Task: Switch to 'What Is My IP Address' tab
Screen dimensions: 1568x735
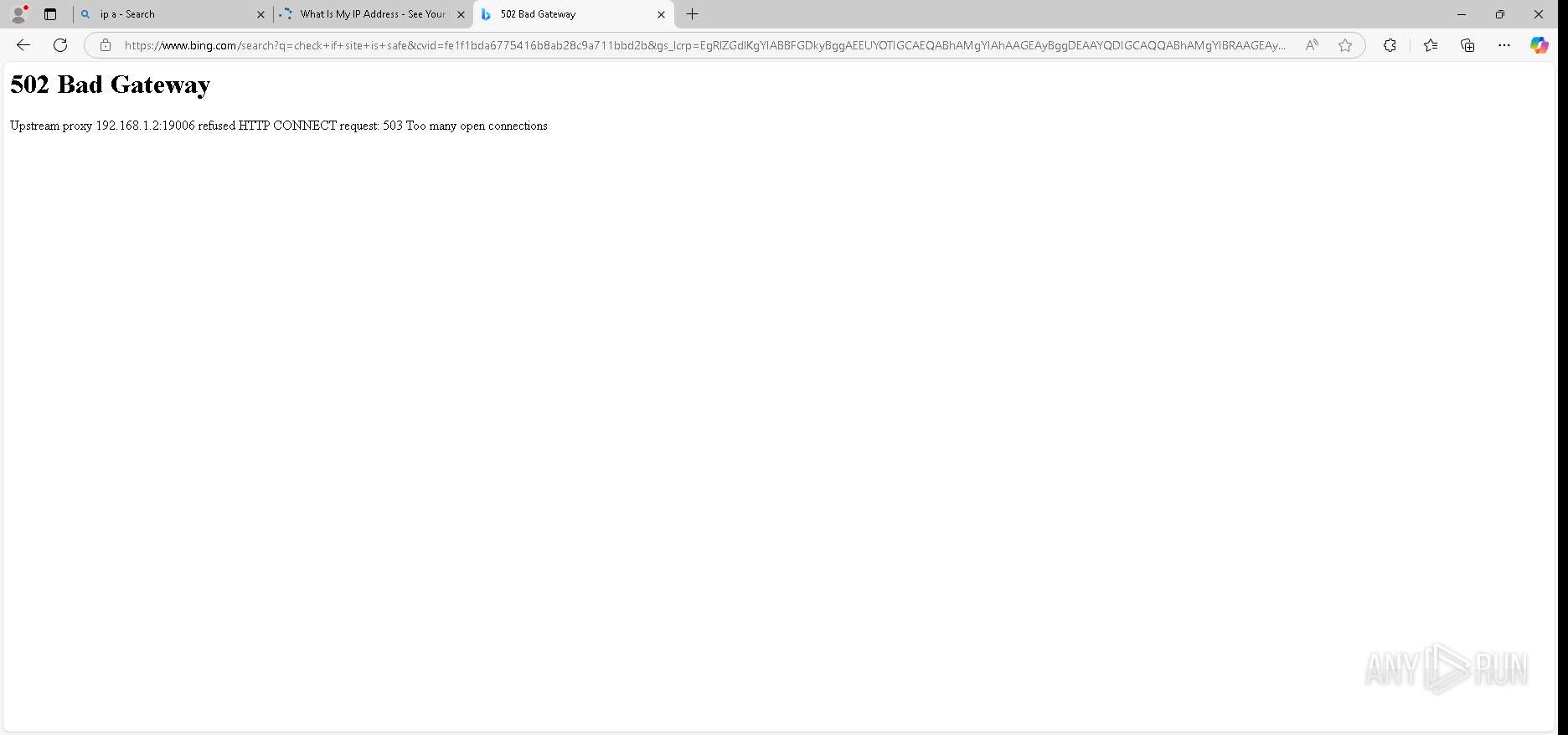Action: pos(373,14)
